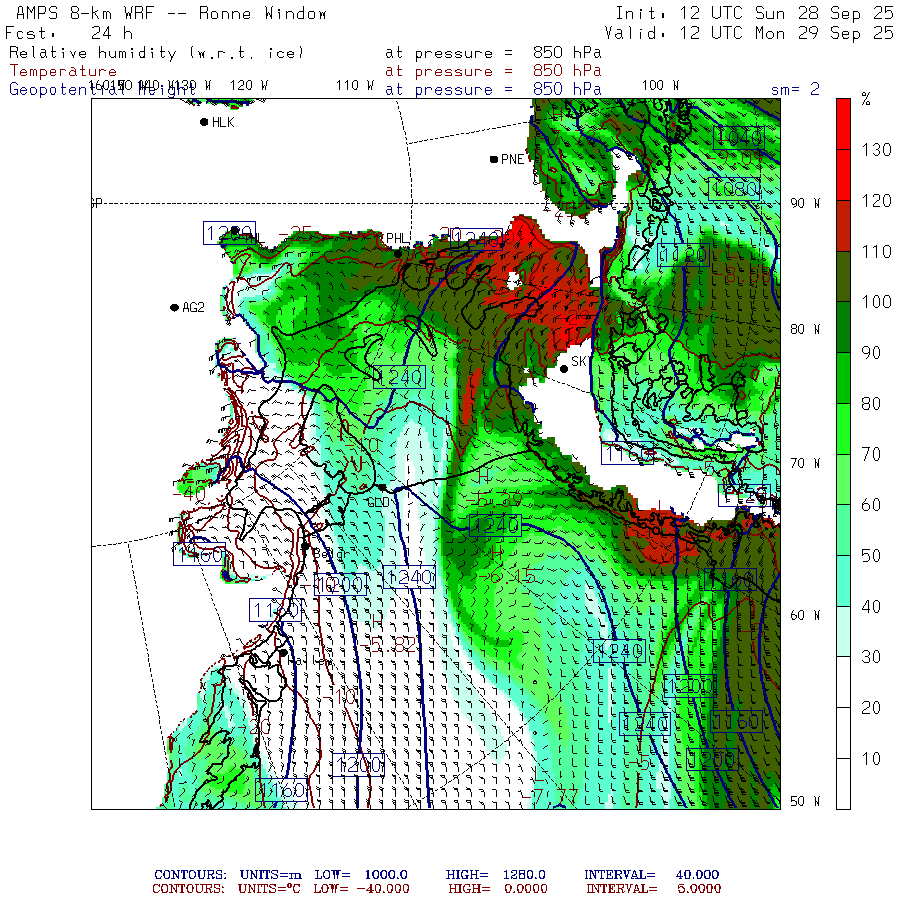Select 'LOW= 1000.0' in the legend

tap(361, 875)
